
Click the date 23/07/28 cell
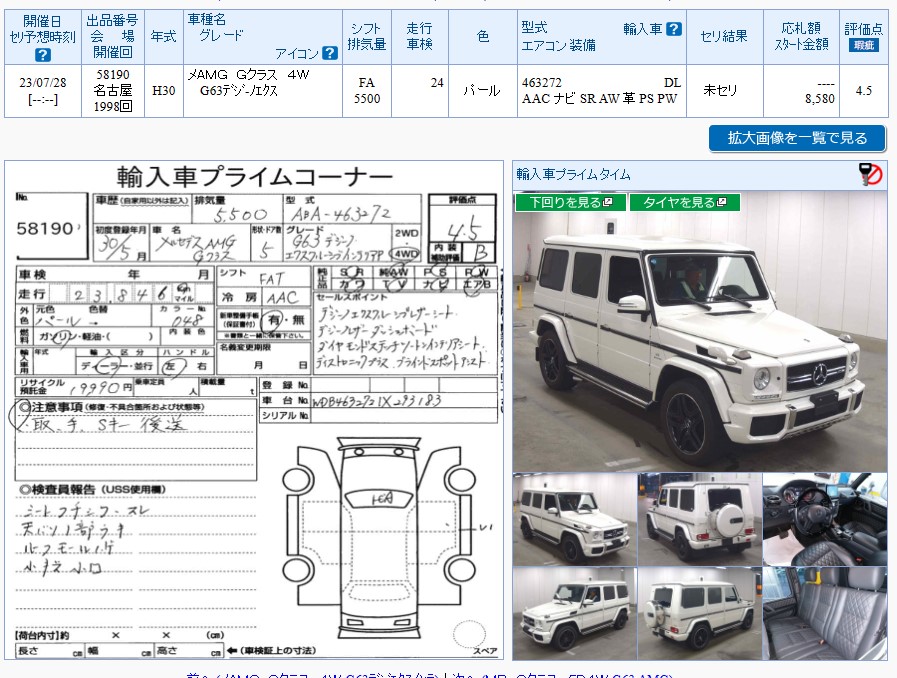[x=43, y=91]
